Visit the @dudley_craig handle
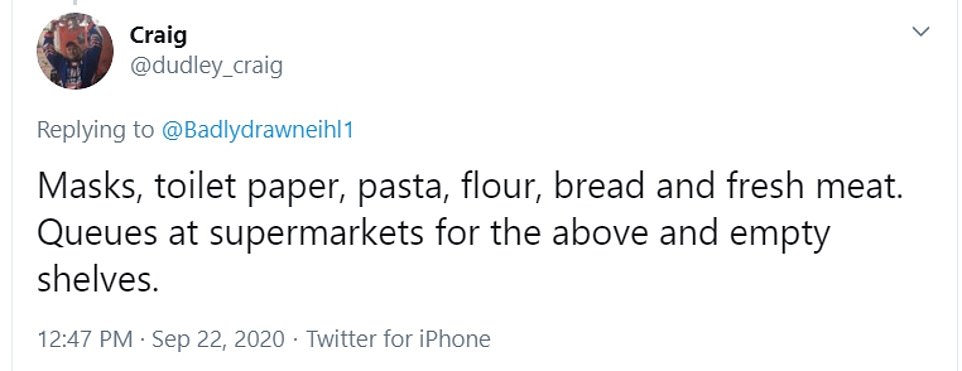 206,66
